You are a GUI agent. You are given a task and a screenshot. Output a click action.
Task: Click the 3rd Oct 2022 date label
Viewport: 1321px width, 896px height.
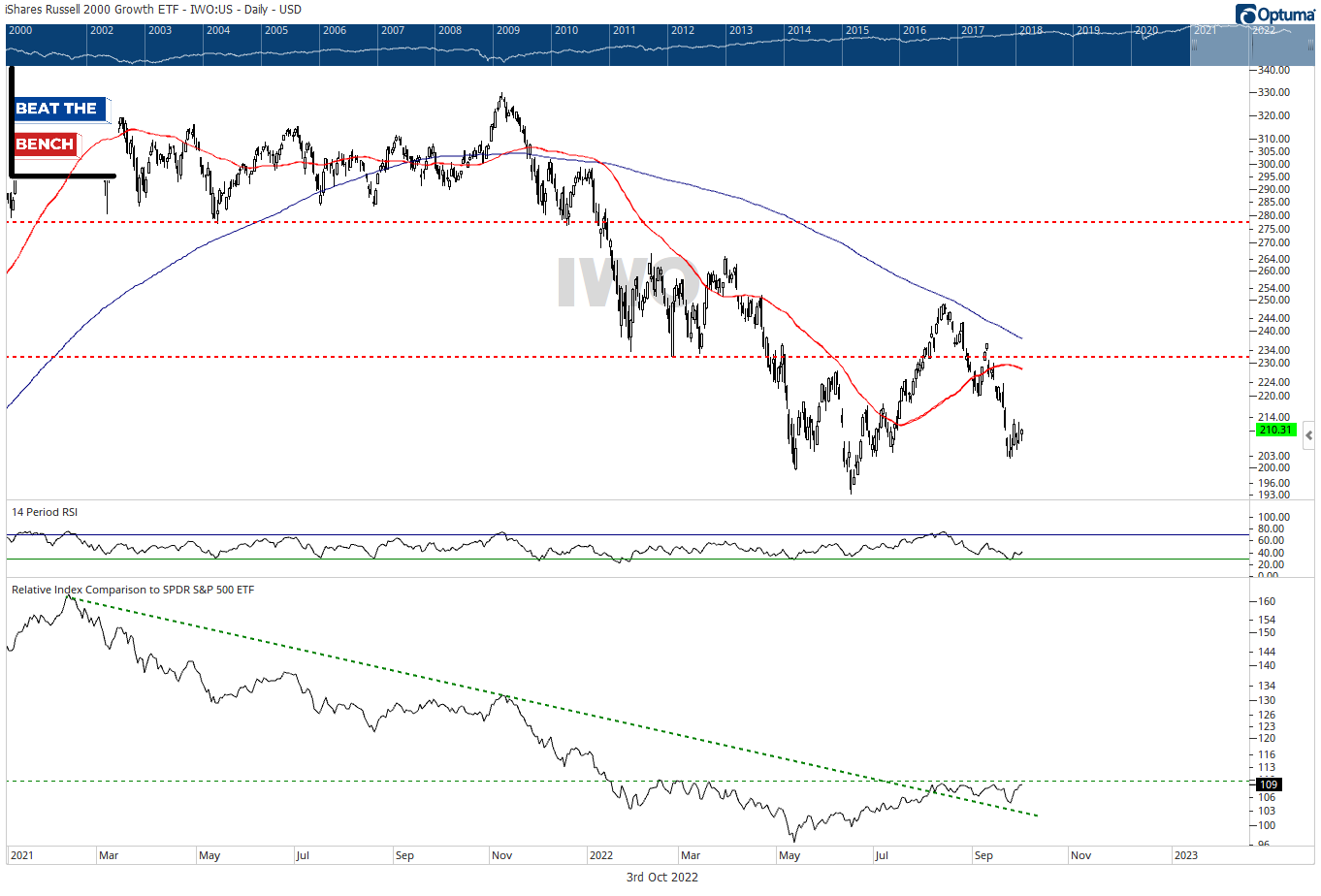pyautogui.click(x=661, y=878)
